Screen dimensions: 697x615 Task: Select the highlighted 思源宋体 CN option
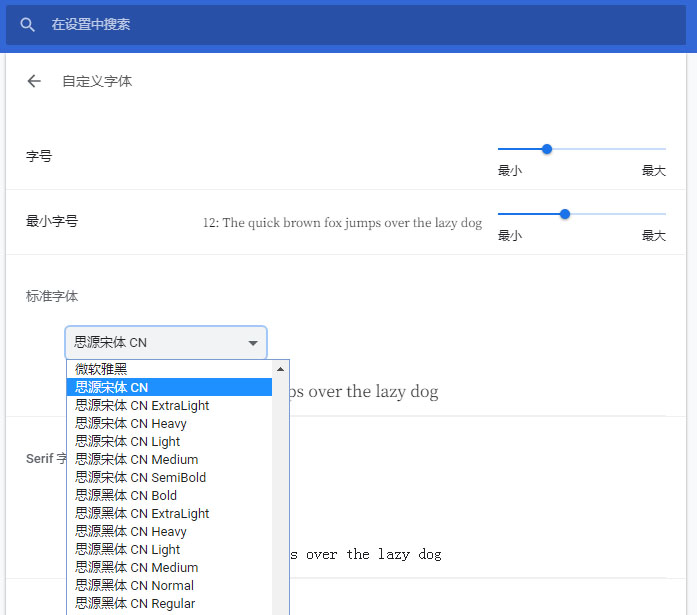(169, 387)
